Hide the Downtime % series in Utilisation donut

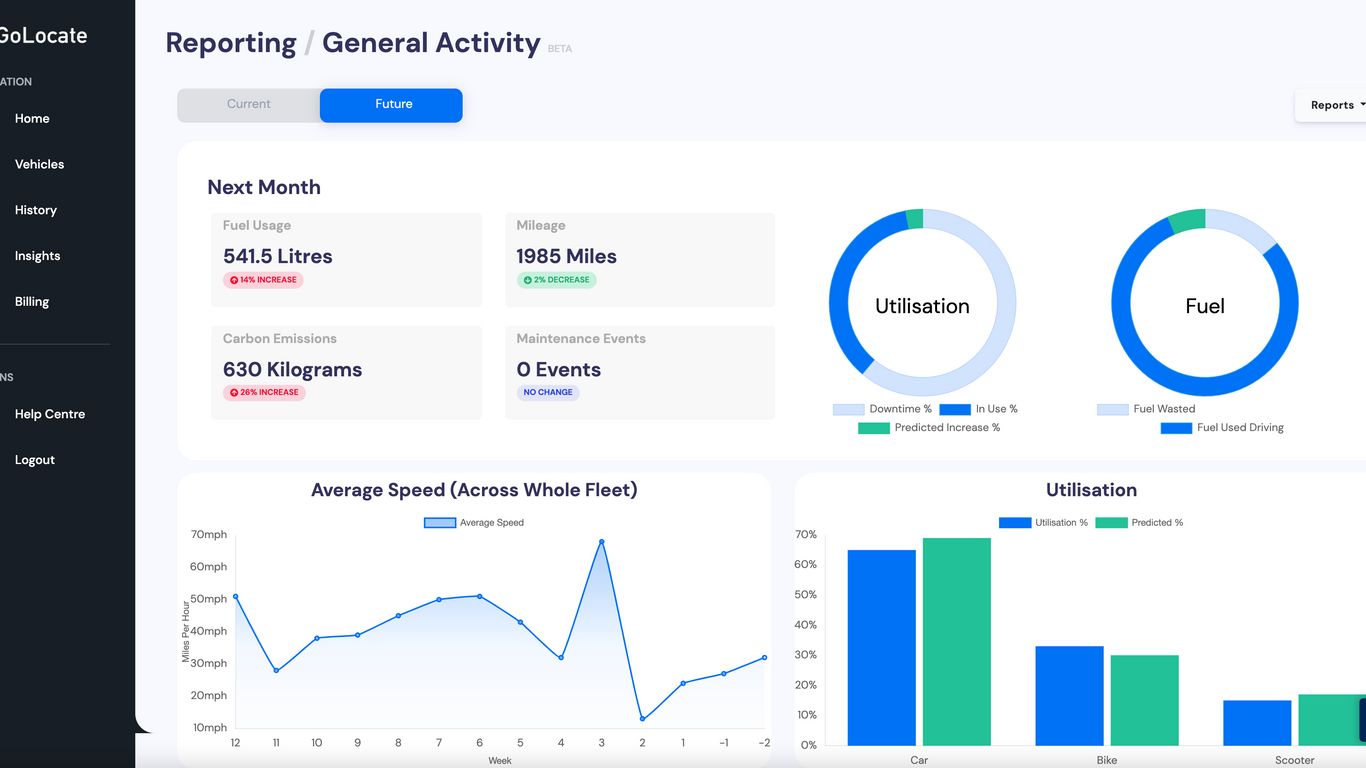pyautogui.click(x=848, y=409)
